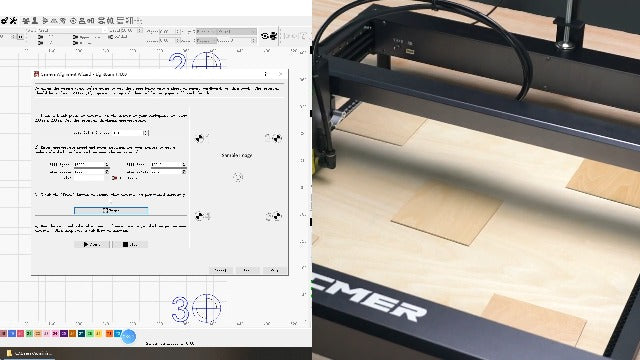Screen dimensions: 640x360
Task: Select the dark teal palette swatch
Action: point(81,333)
